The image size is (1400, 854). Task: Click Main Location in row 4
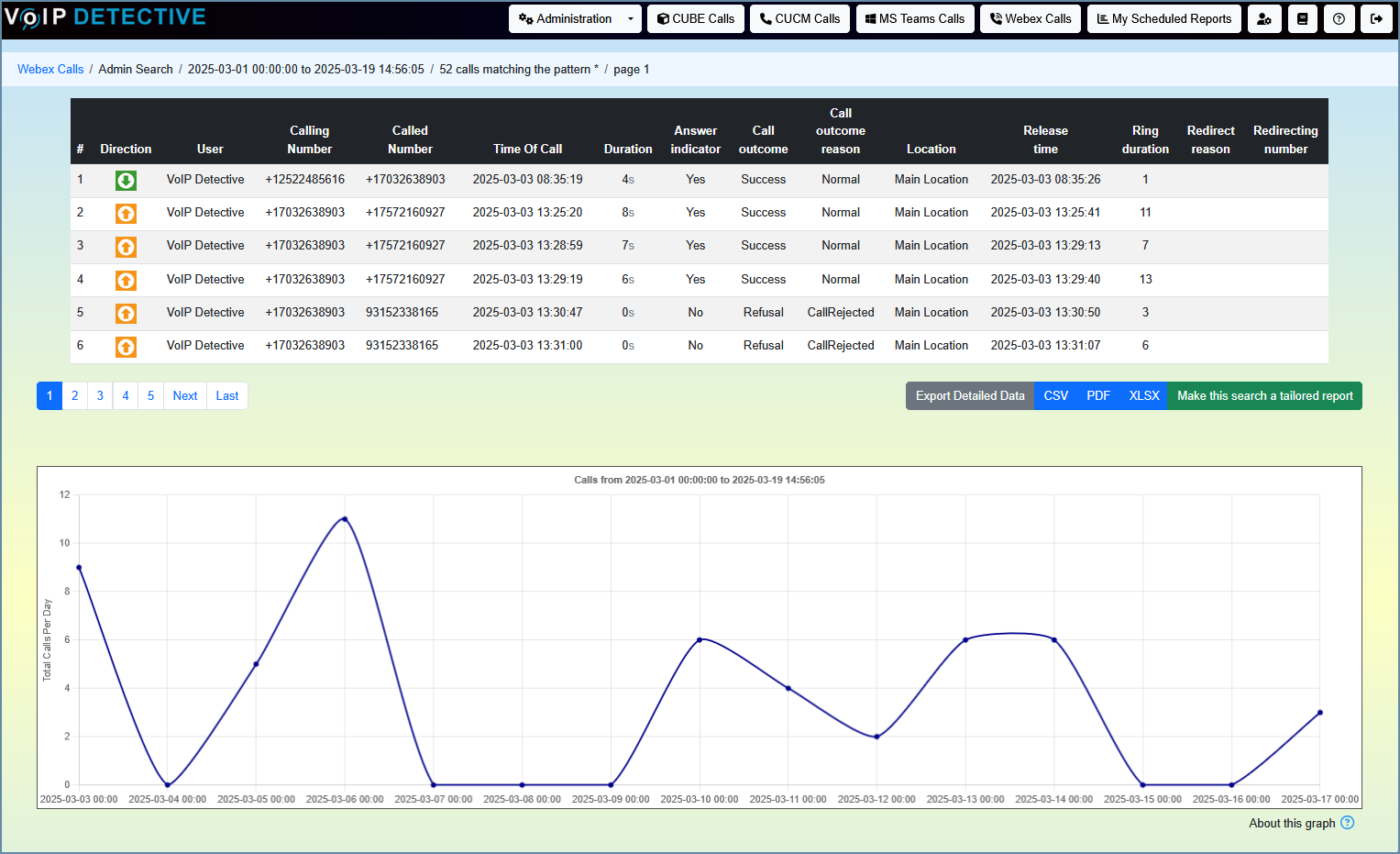(931, 279)
